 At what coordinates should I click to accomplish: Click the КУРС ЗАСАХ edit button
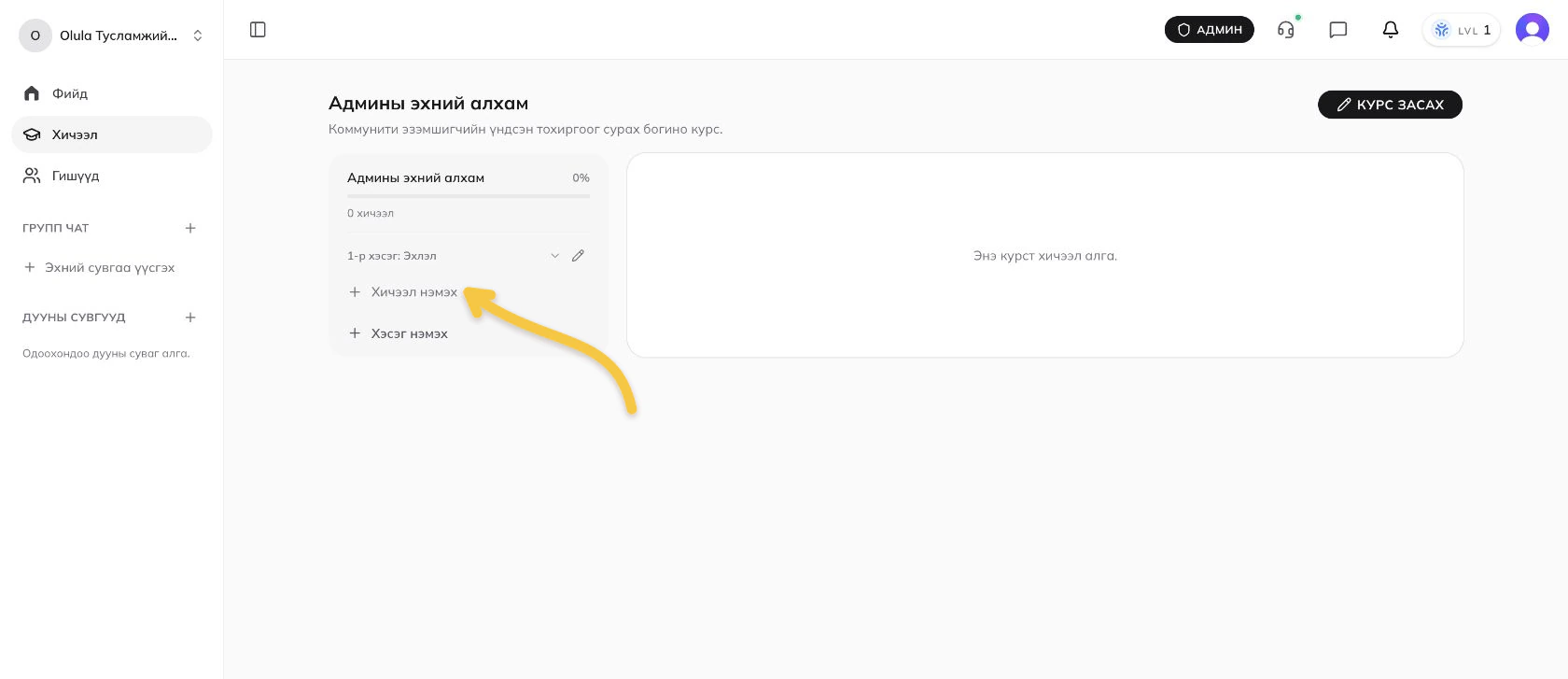point(1390,105)
